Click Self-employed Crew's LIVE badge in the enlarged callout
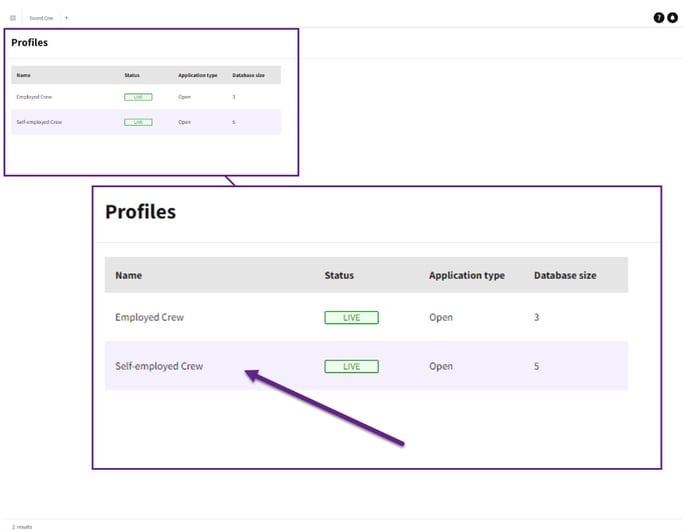The image size is (688, 532). 351,367
